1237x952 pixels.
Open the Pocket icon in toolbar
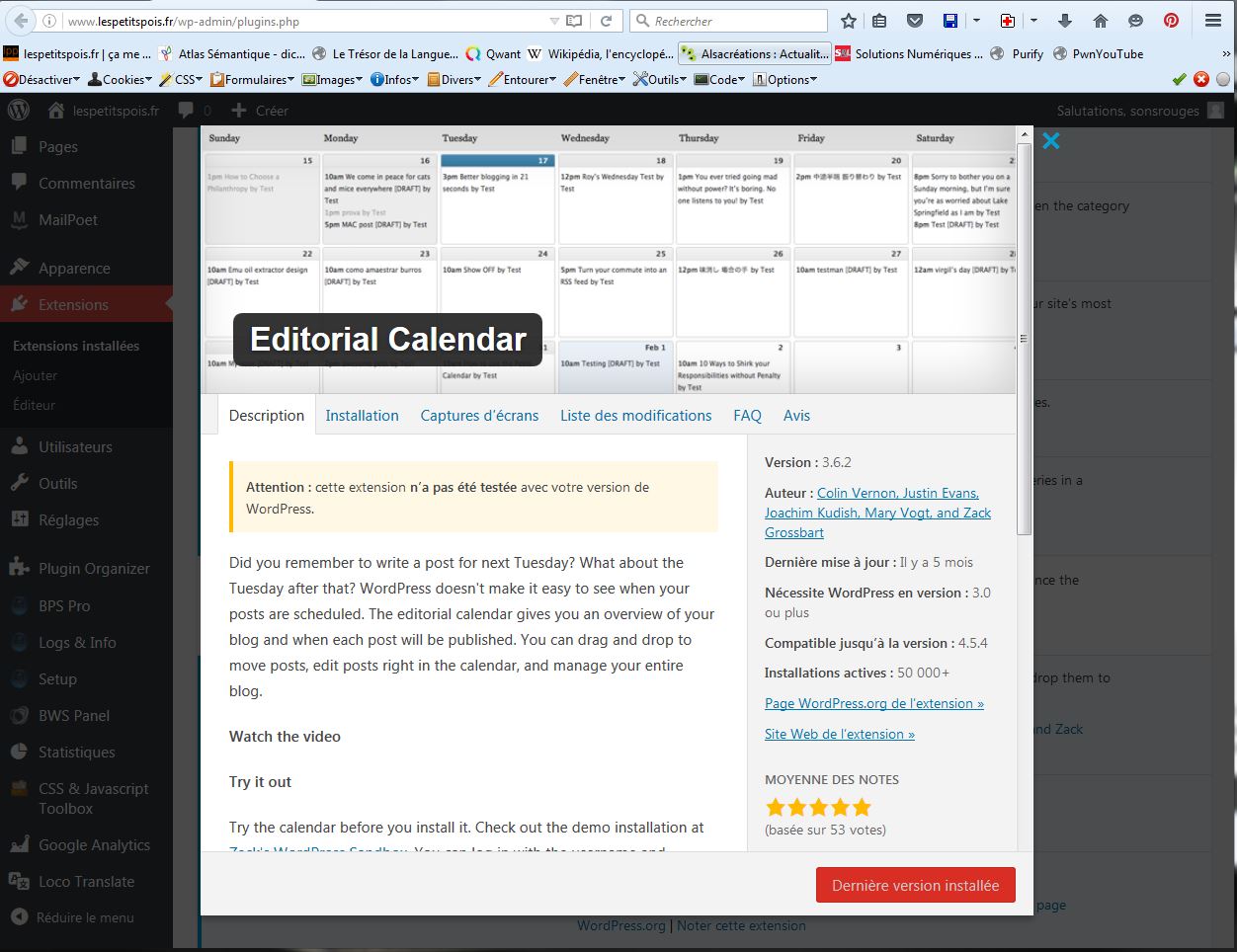click(x=915, y=21)
